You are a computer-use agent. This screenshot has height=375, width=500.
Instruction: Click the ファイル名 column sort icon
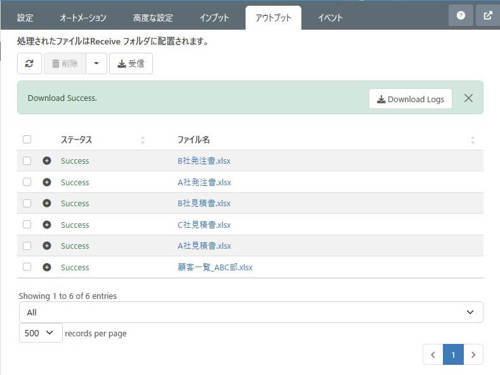[x=472, y=140]
